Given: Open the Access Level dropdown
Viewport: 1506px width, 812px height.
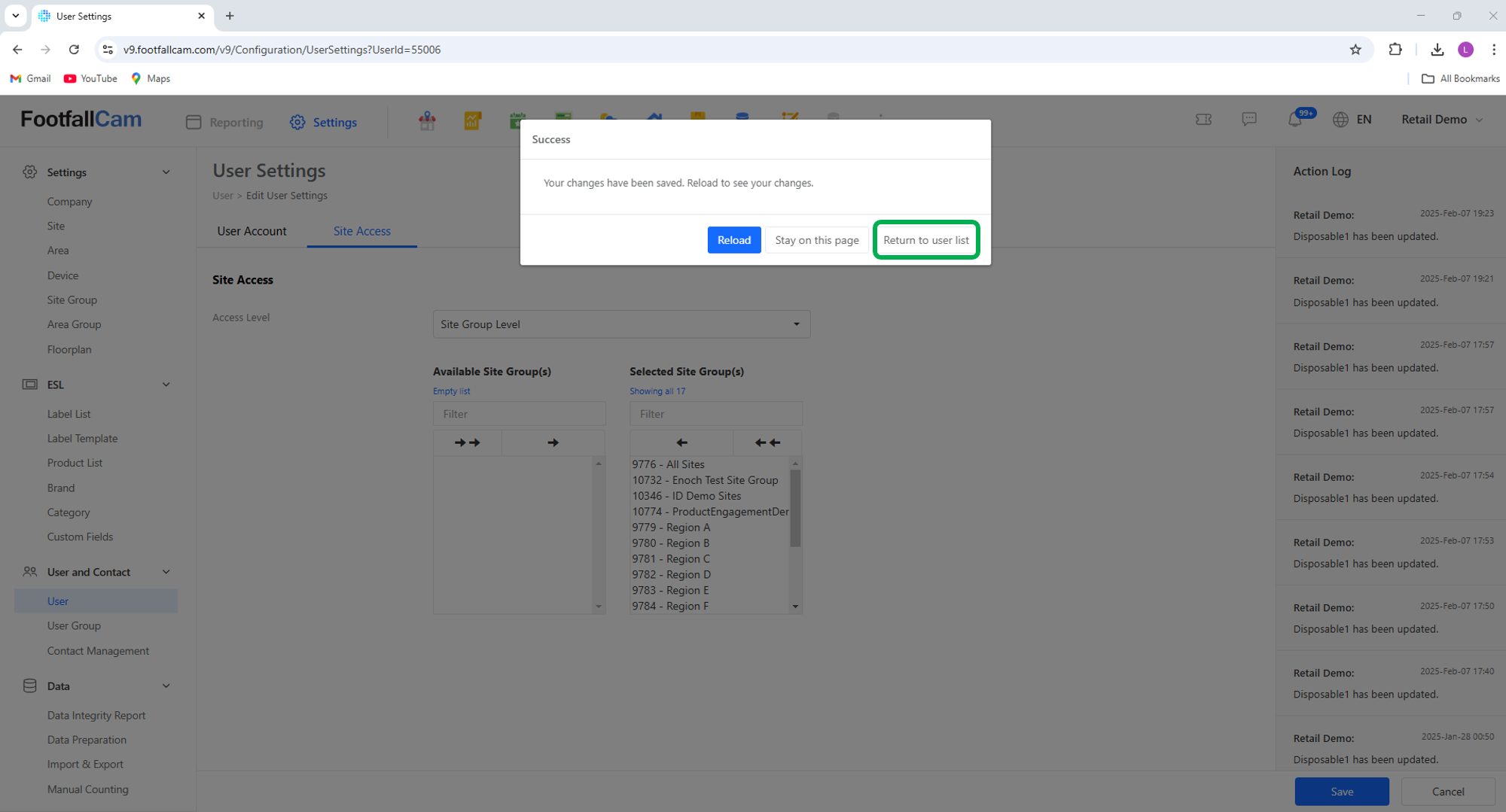Looking at the screenshot, I should 621,324.
